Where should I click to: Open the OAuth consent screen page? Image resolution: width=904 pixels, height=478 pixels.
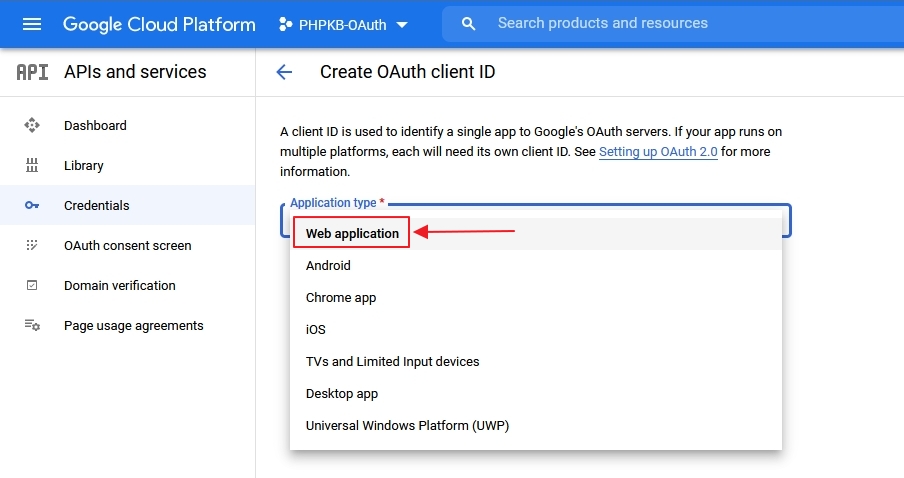click(127, 246)
